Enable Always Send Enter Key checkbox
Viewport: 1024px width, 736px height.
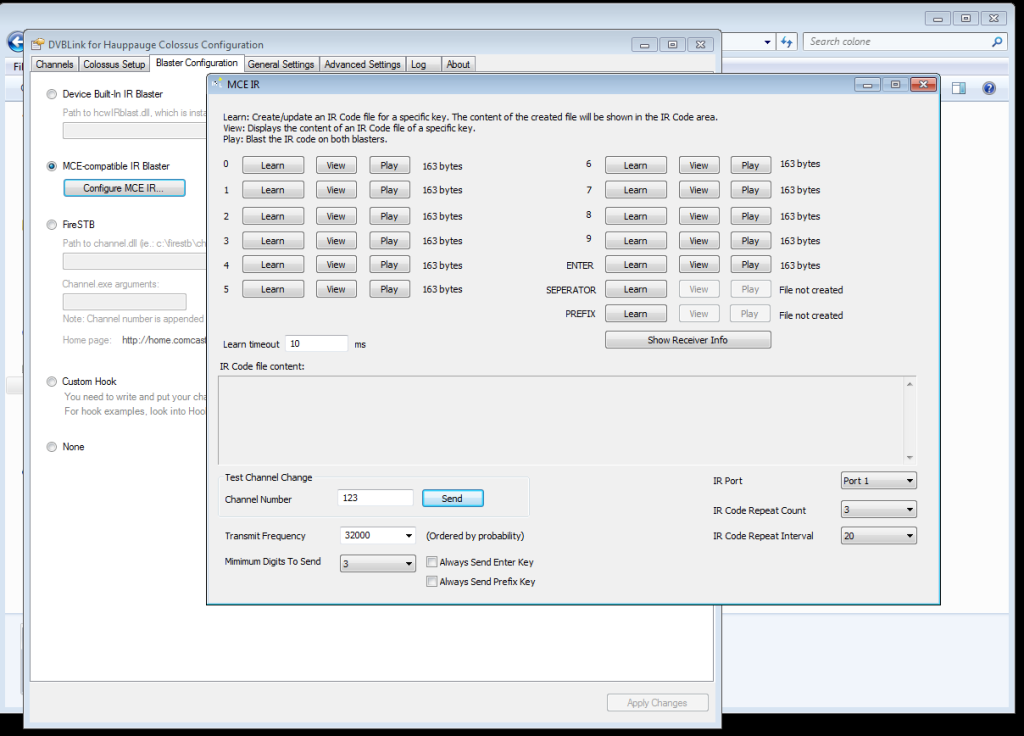432,562
